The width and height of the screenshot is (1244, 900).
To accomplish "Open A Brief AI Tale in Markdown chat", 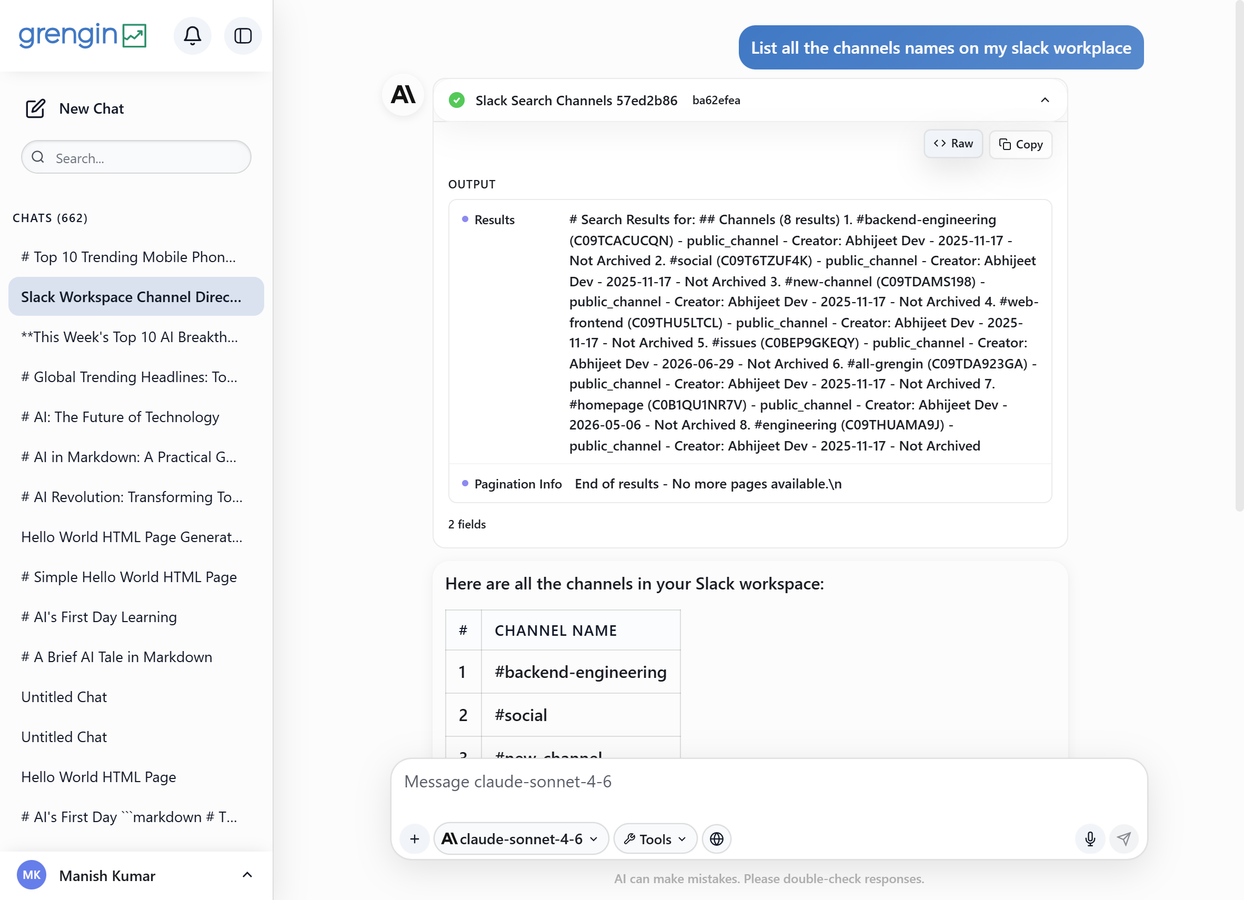I will point(136,657).
